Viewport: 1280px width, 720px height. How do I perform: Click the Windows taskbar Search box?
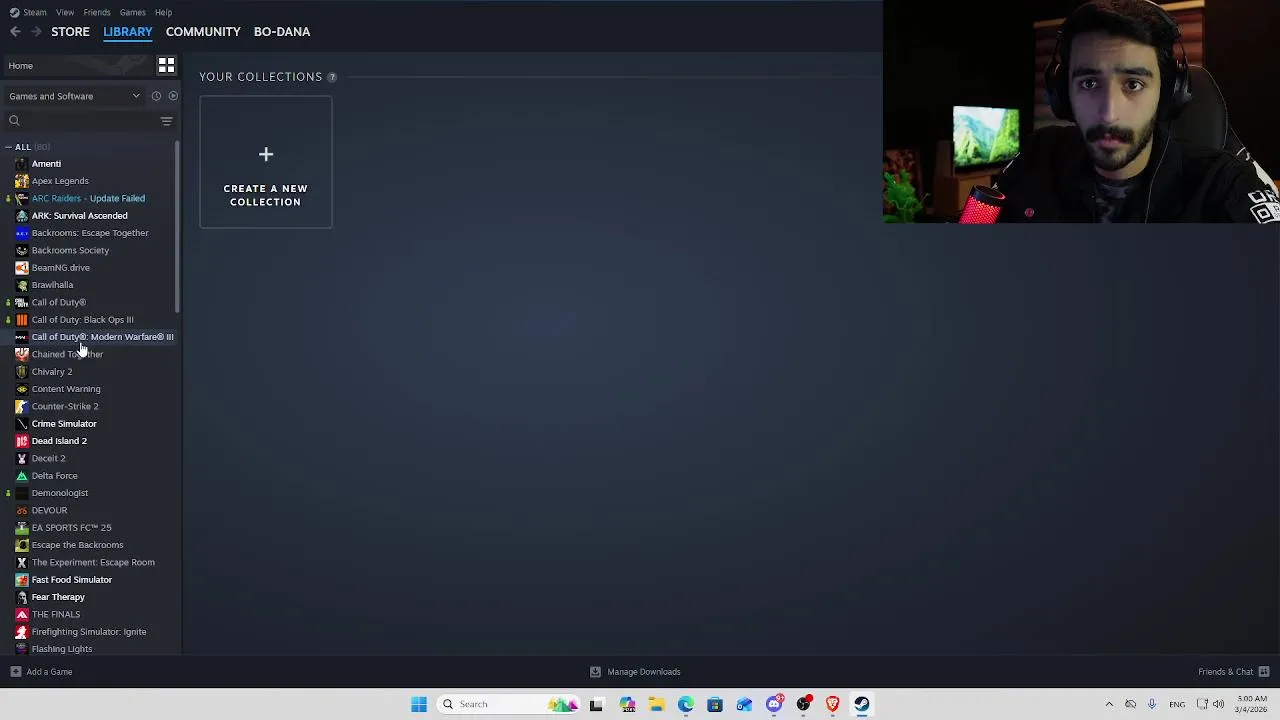click(510, 704)
